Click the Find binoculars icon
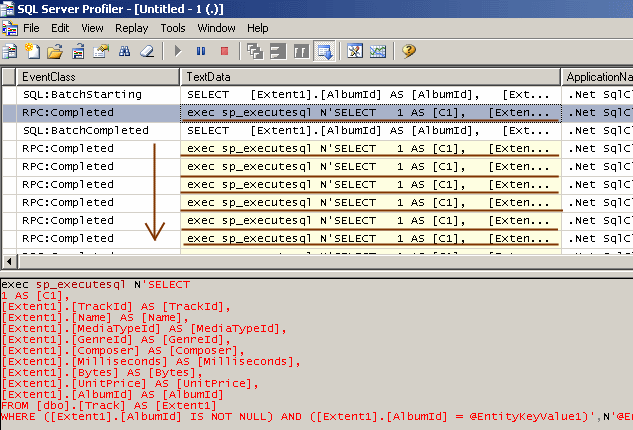Screen dimensions: 633x430 (x=124, y=51)
